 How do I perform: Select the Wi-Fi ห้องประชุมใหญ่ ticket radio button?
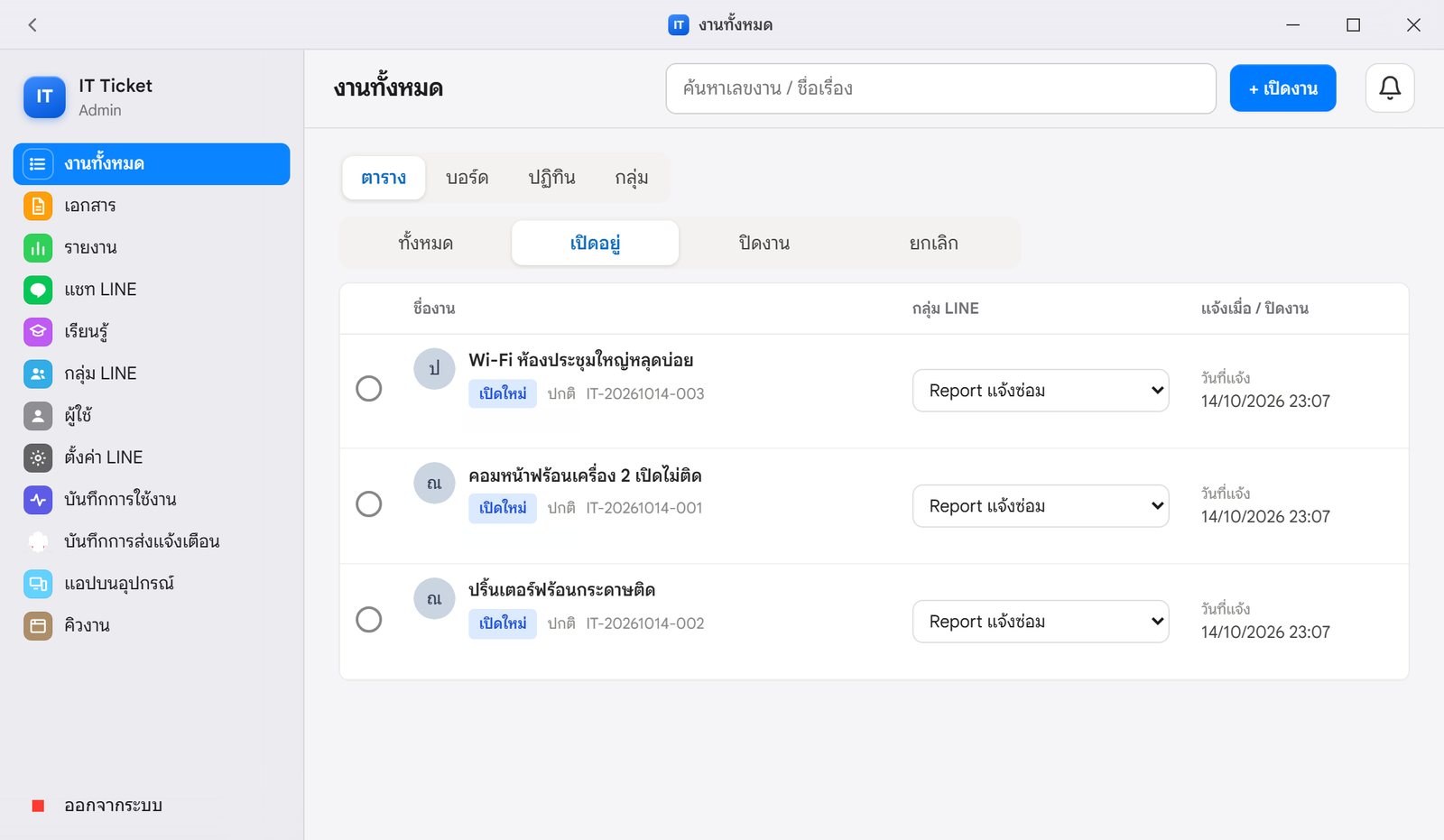coord(368,389)
